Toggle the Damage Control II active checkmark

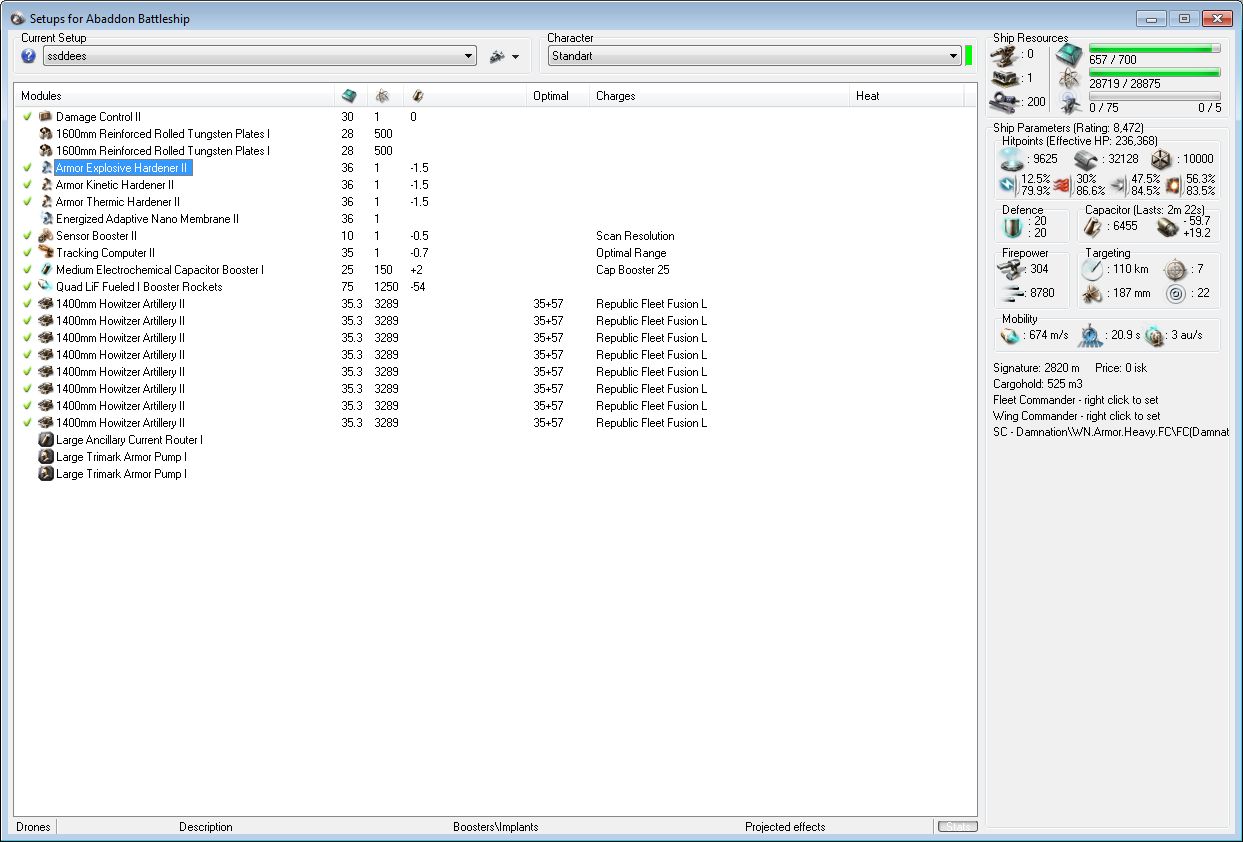point(28,117)
